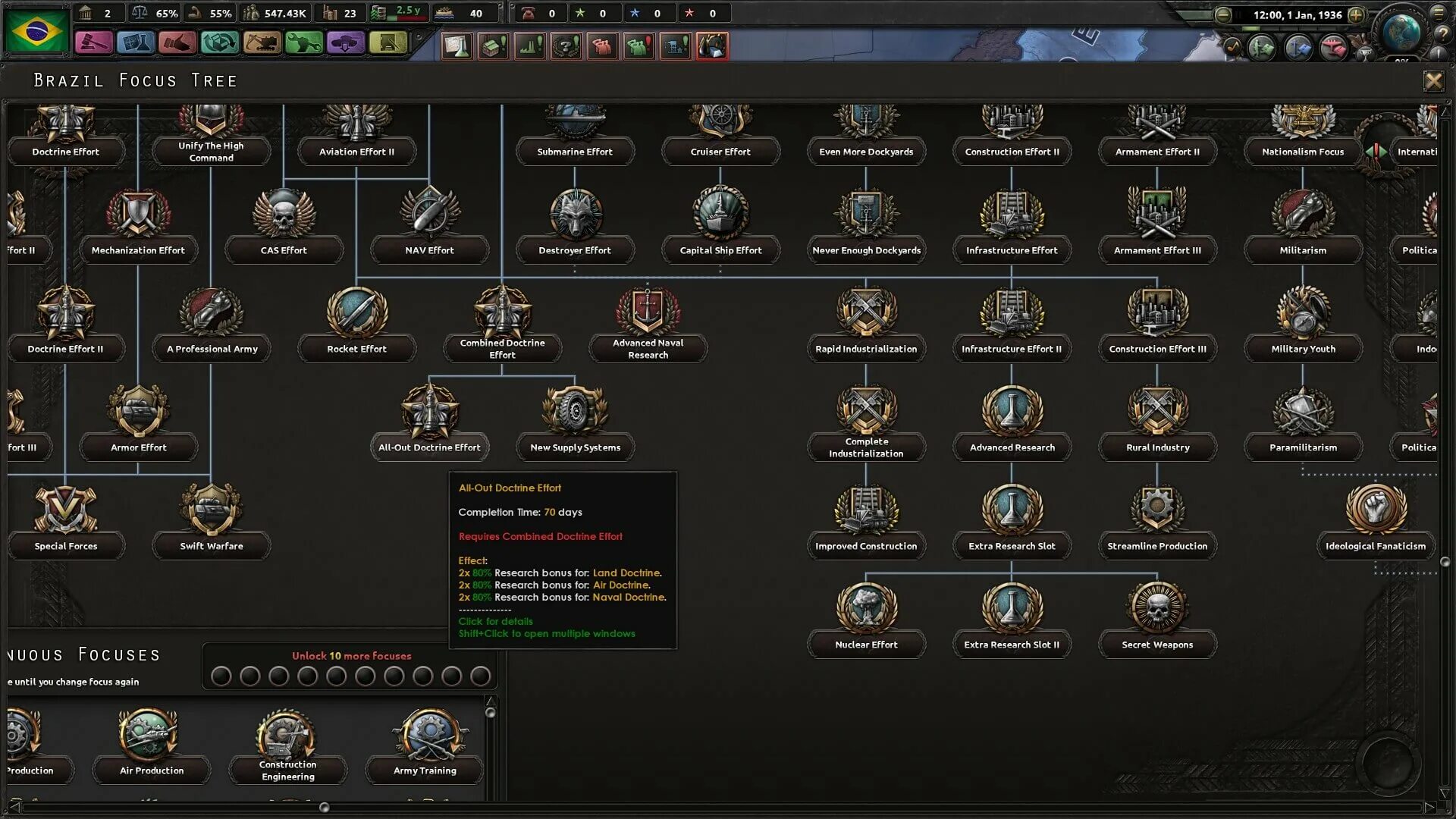This screenshot has height=819, width=1456.
Task: Decrease game speed with minus button
Action: coord(1222,14)
